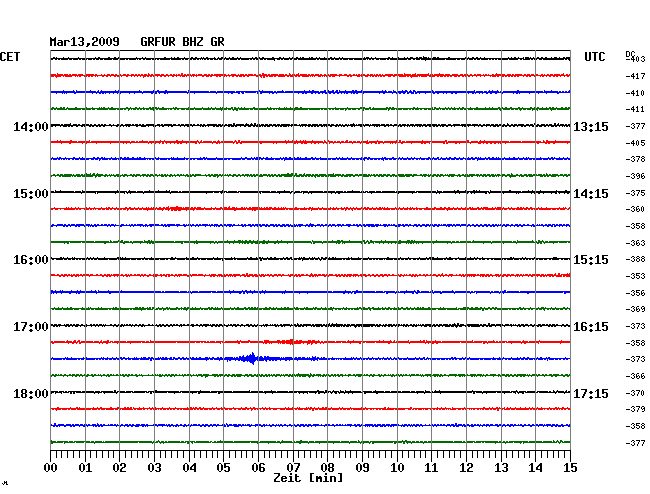Screen dimensions: 650x494
Task: Select the DC offset value -366
Action: click(635, 376)
